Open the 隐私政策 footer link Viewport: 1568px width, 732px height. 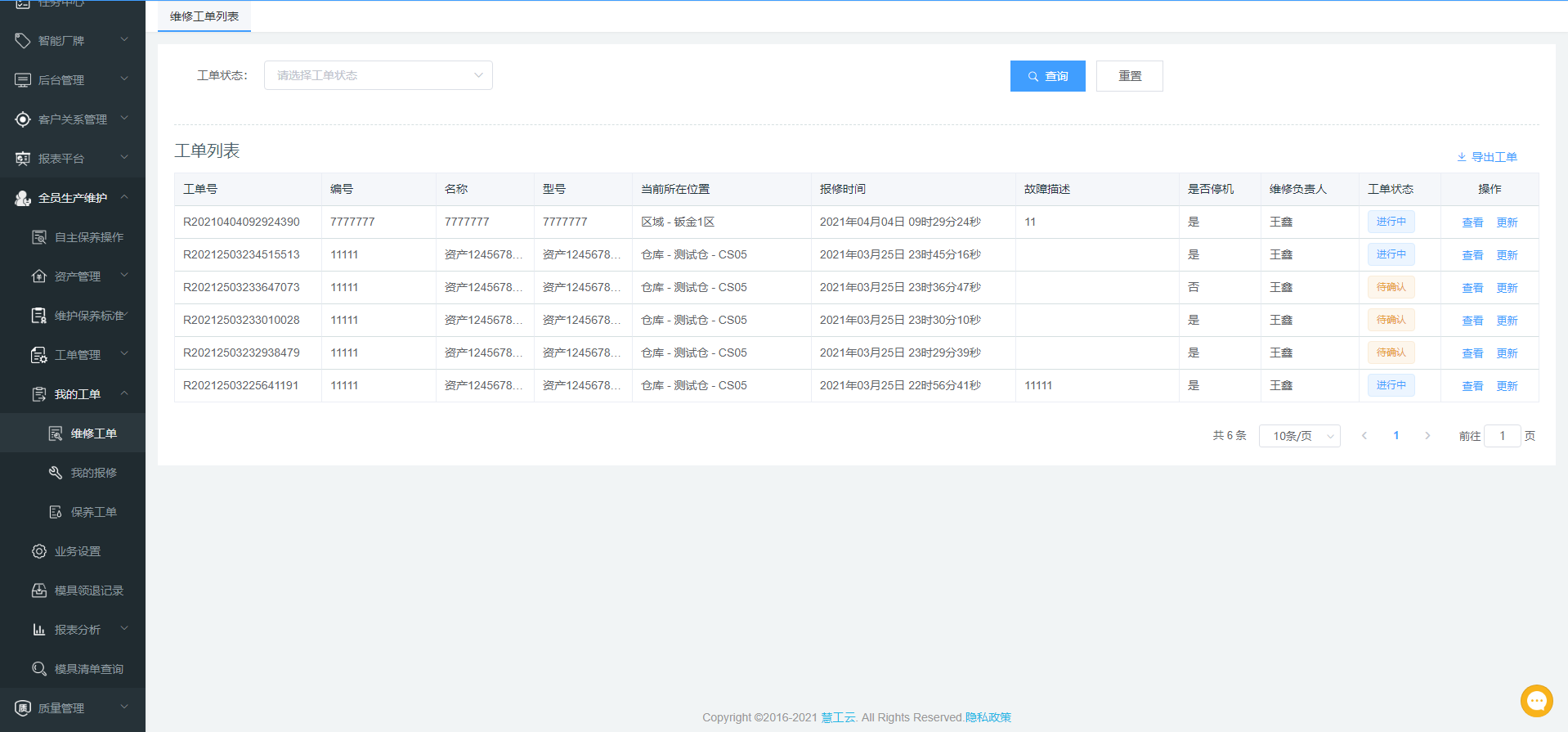pos(988,717)
